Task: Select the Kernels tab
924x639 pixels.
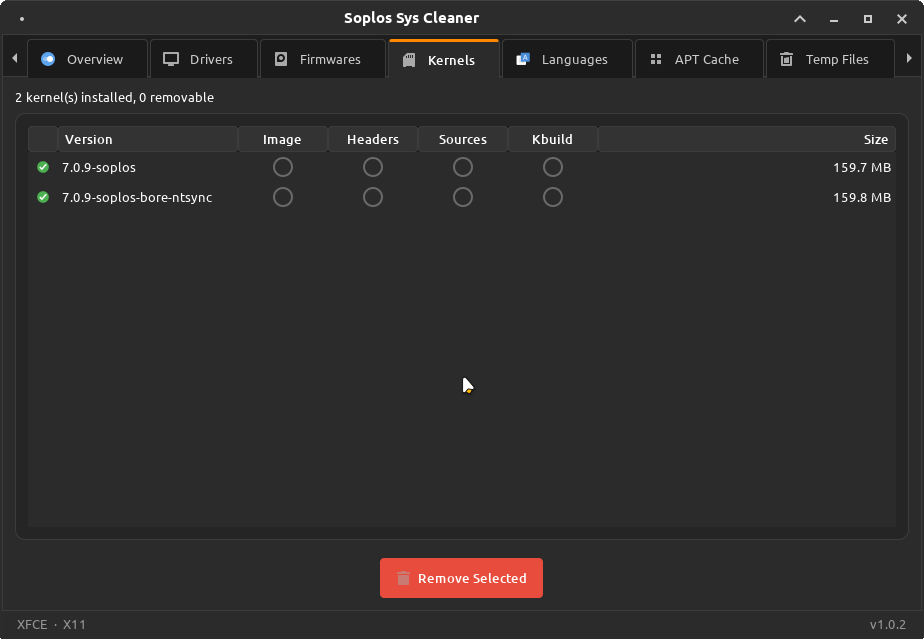Action: pyautogui.click(x=444, y=59)
